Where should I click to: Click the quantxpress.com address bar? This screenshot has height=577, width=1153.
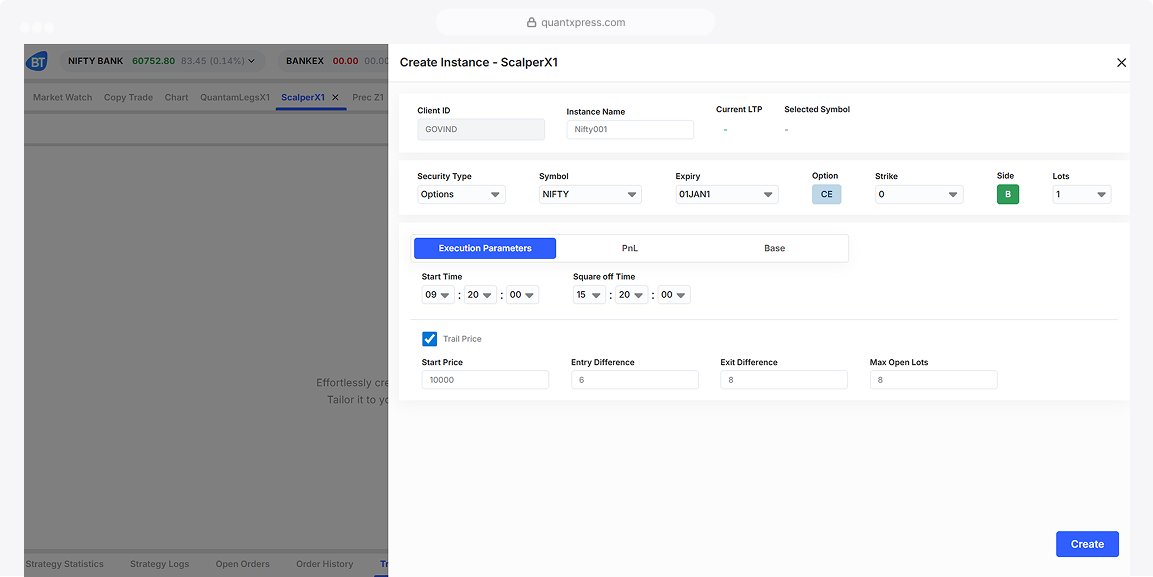click(576, 22)
